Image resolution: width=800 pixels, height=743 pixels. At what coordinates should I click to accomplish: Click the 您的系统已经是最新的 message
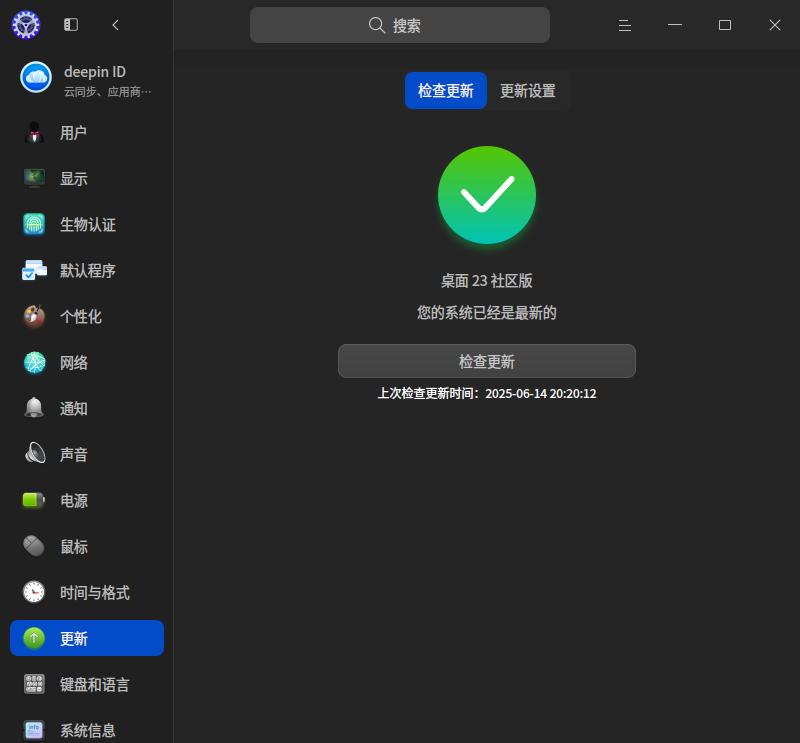click(x=487, y=312)
